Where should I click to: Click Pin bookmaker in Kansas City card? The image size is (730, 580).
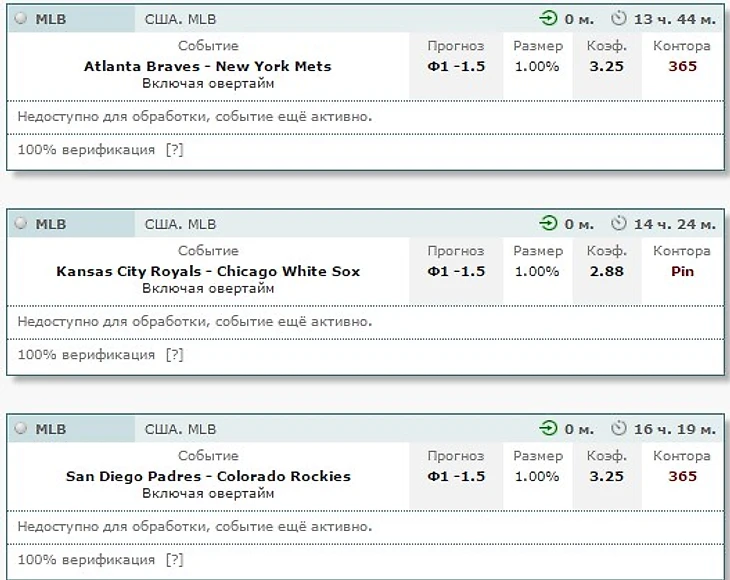[x=682, y=271]
